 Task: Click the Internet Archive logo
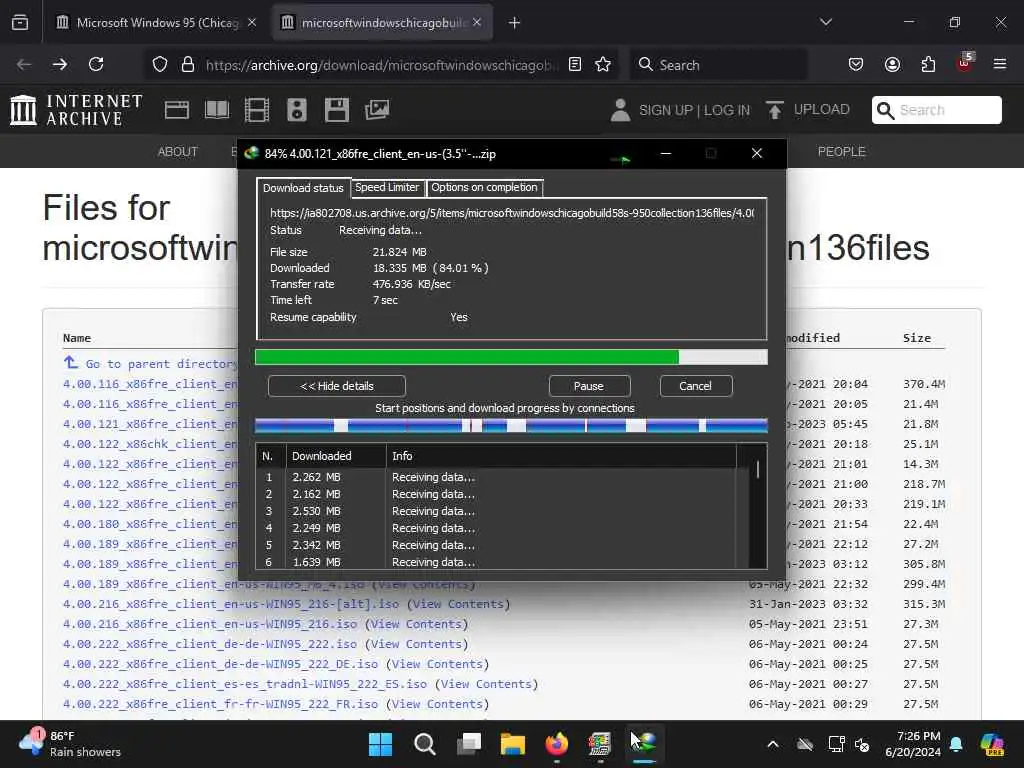click(x=76, y=109)
